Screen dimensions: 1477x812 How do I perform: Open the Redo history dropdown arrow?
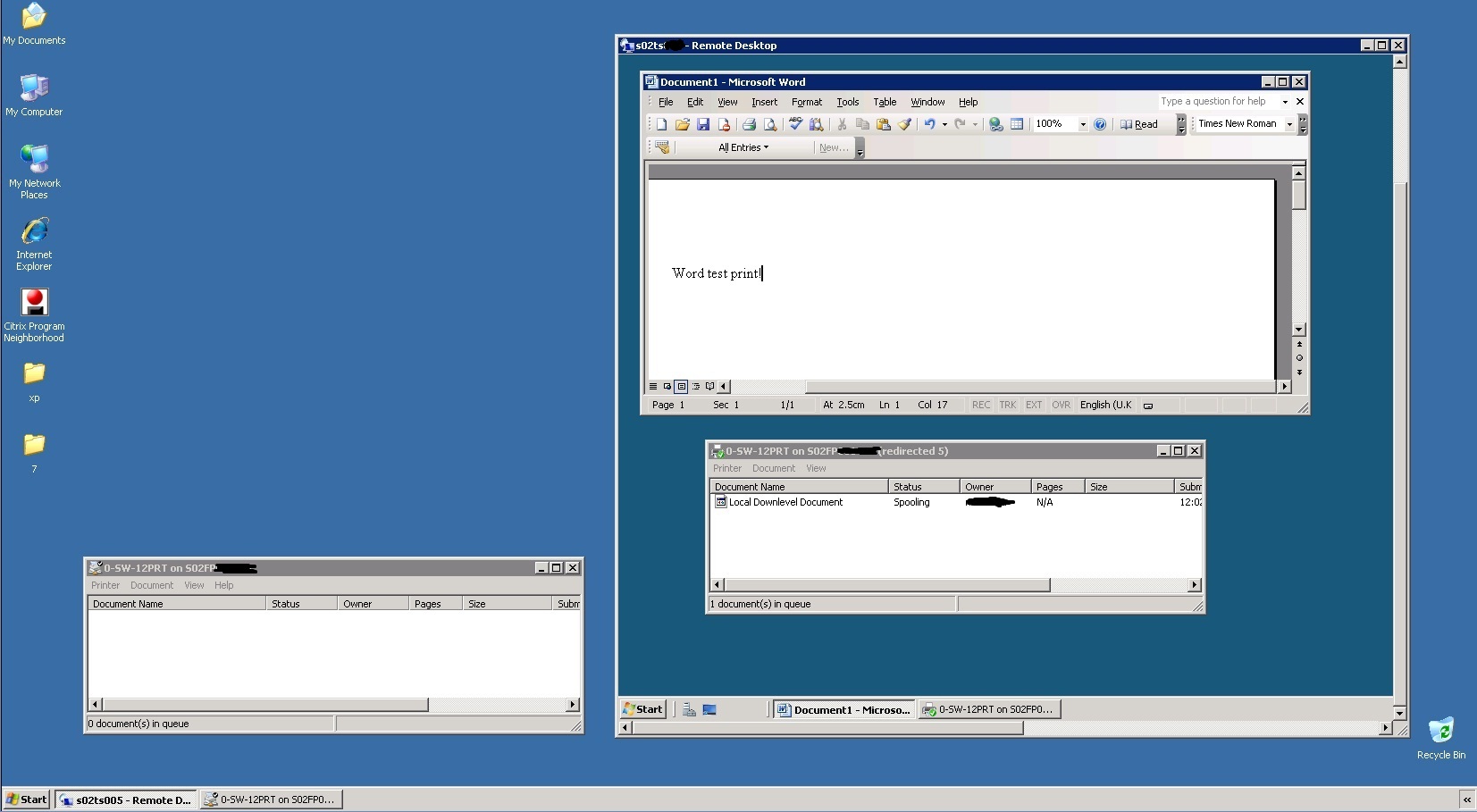tap(975, 124)
